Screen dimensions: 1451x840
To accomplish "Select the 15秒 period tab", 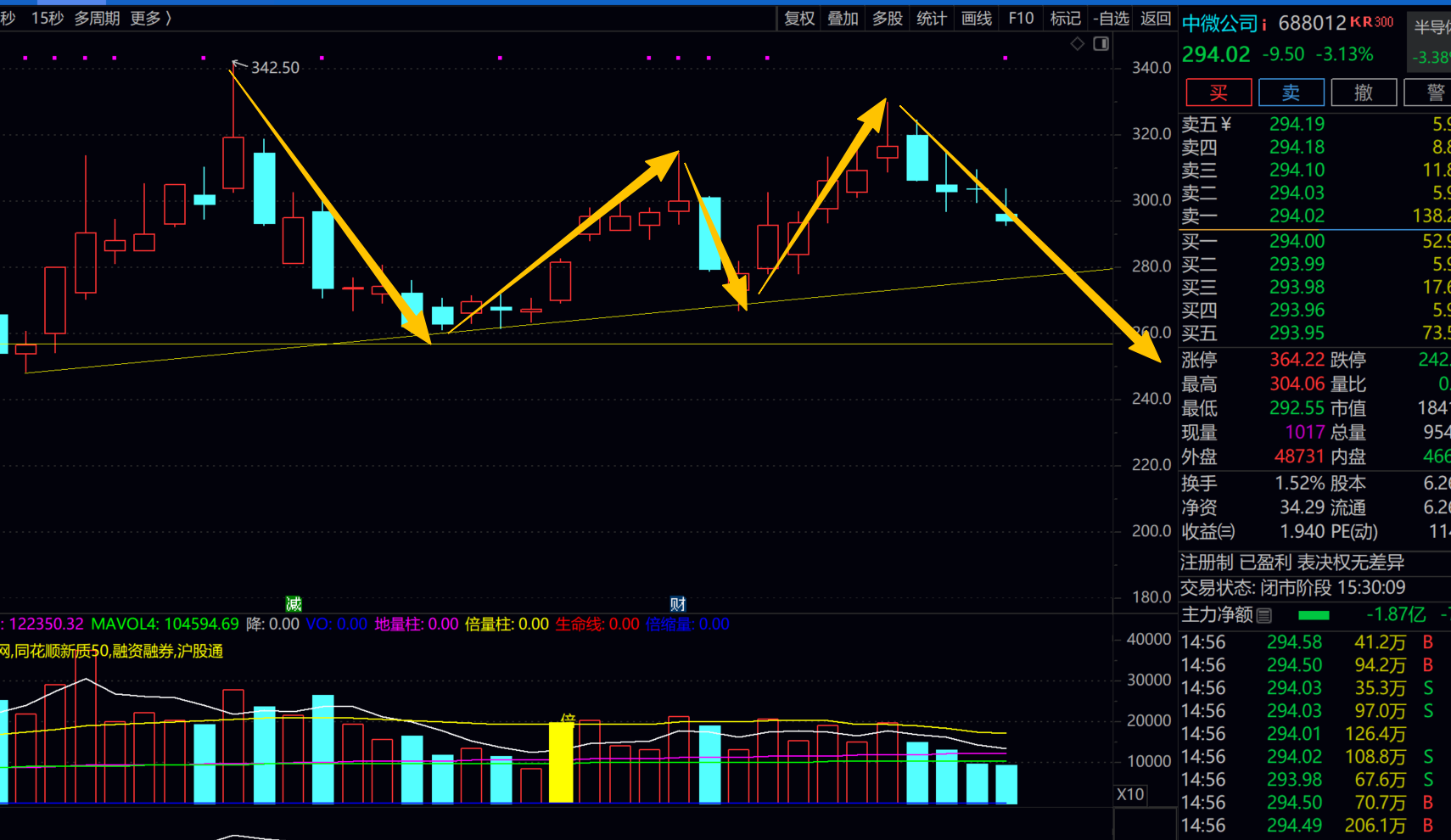I will [48, 18].
